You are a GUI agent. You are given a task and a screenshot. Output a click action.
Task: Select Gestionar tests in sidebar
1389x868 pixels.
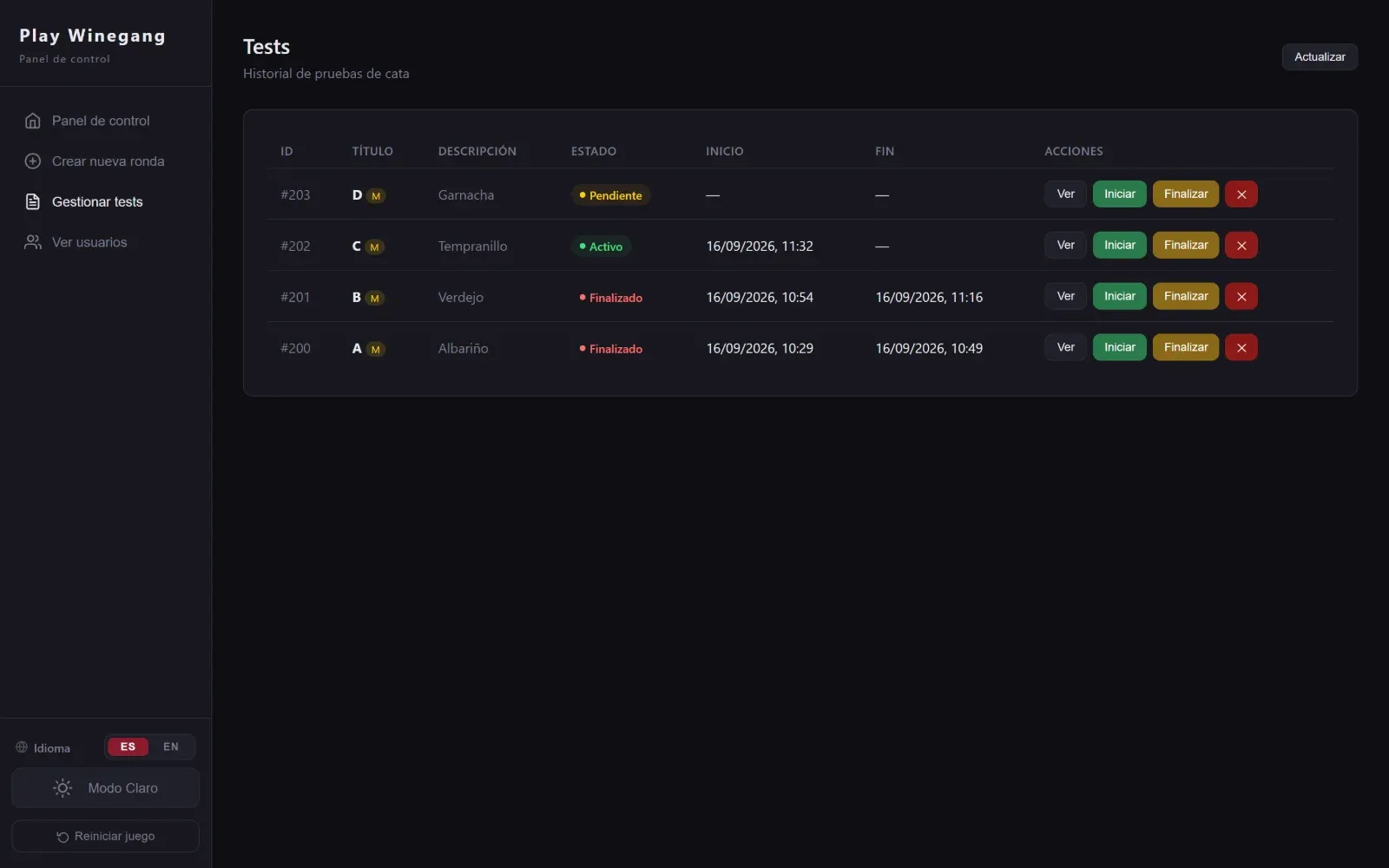[x=106, y=201]
